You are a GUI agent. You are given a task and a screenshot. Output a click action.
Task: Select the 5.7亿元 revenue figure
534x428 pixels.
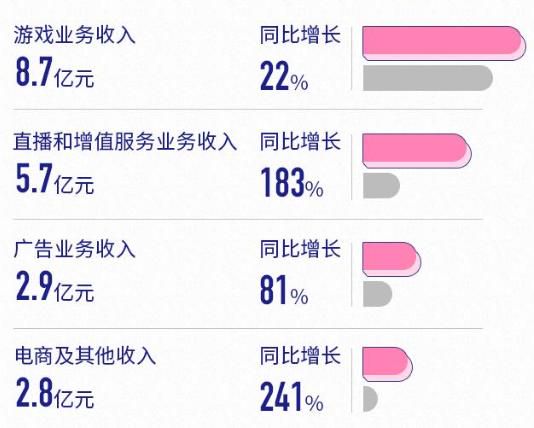(55, 179)
